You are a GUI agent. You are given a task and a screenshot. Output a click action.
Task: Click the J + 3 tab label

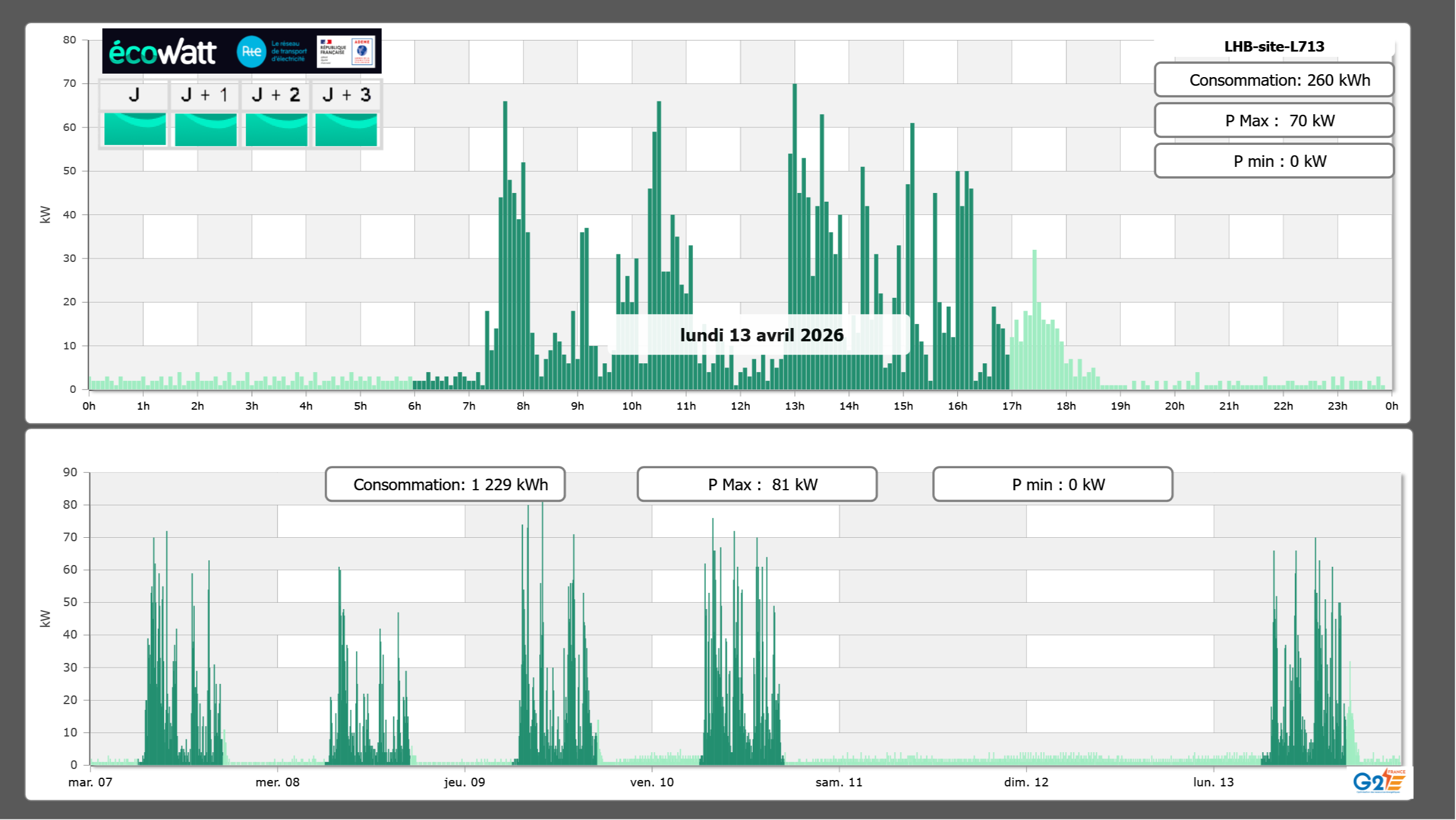tap(346, 95)
